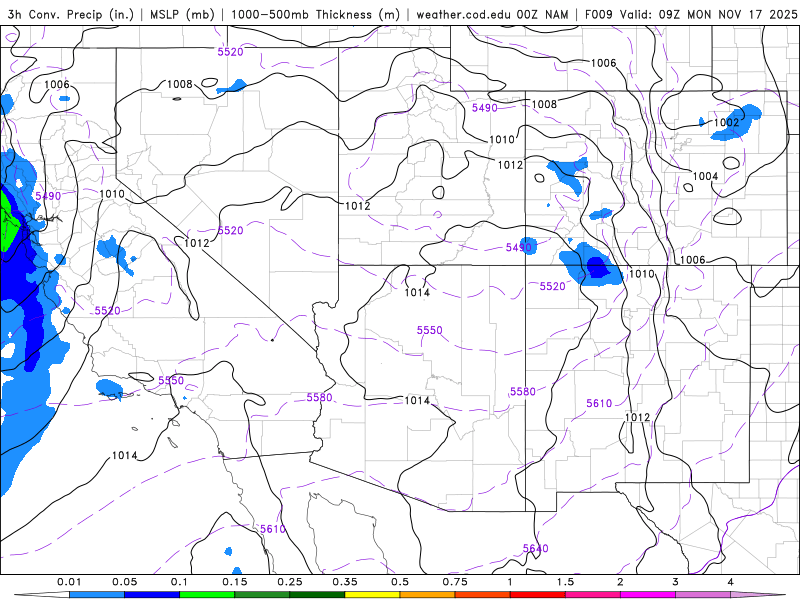The image size is (800, 600).
Task: Click the '1002' pressure contour label
Action: [x=726, y=122]
